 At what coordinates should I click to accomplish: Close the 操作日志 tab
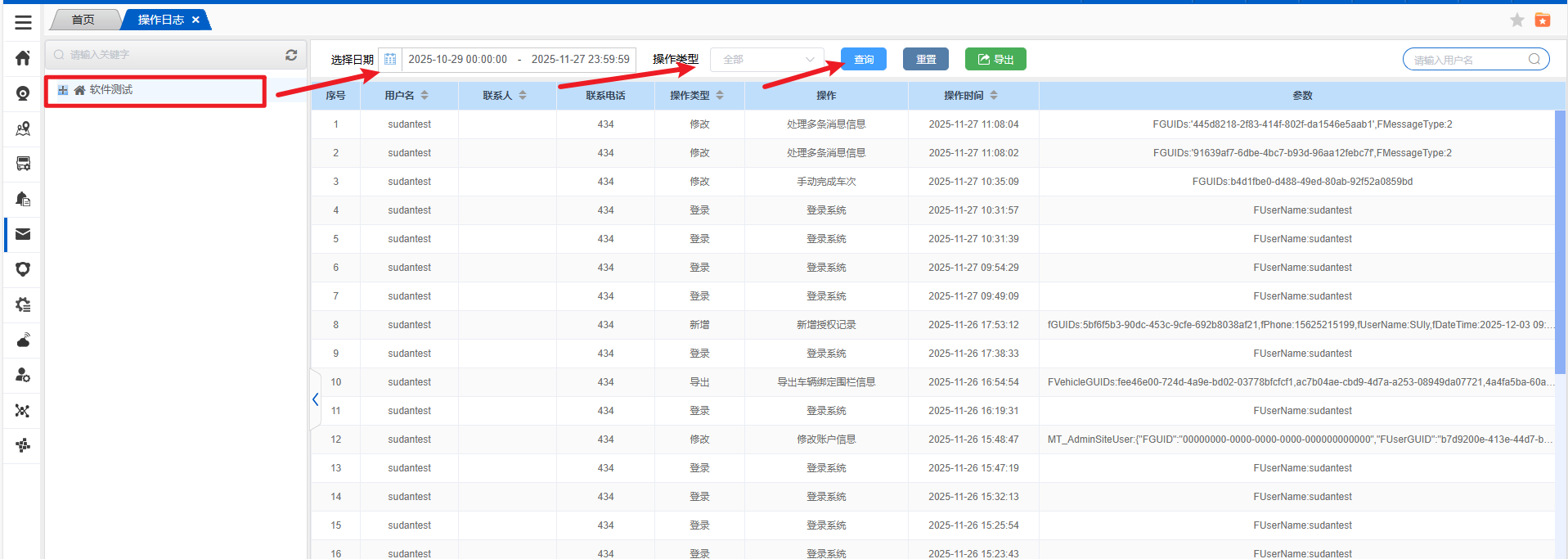click(195, 20)
